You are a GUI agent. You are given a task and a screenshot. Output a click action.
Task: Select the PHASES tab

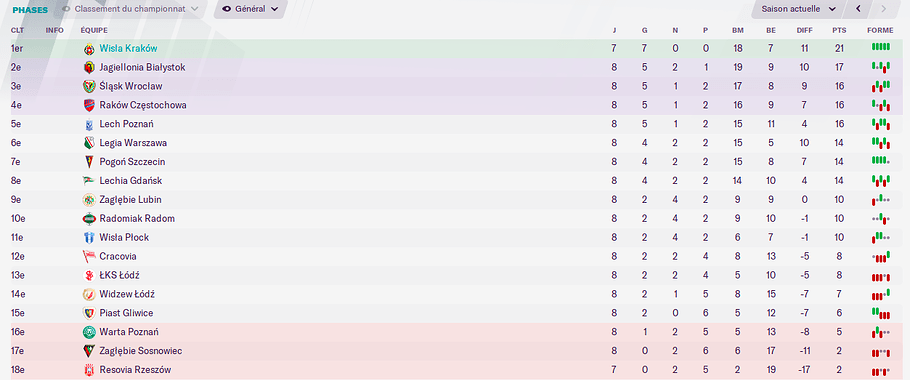30,10
